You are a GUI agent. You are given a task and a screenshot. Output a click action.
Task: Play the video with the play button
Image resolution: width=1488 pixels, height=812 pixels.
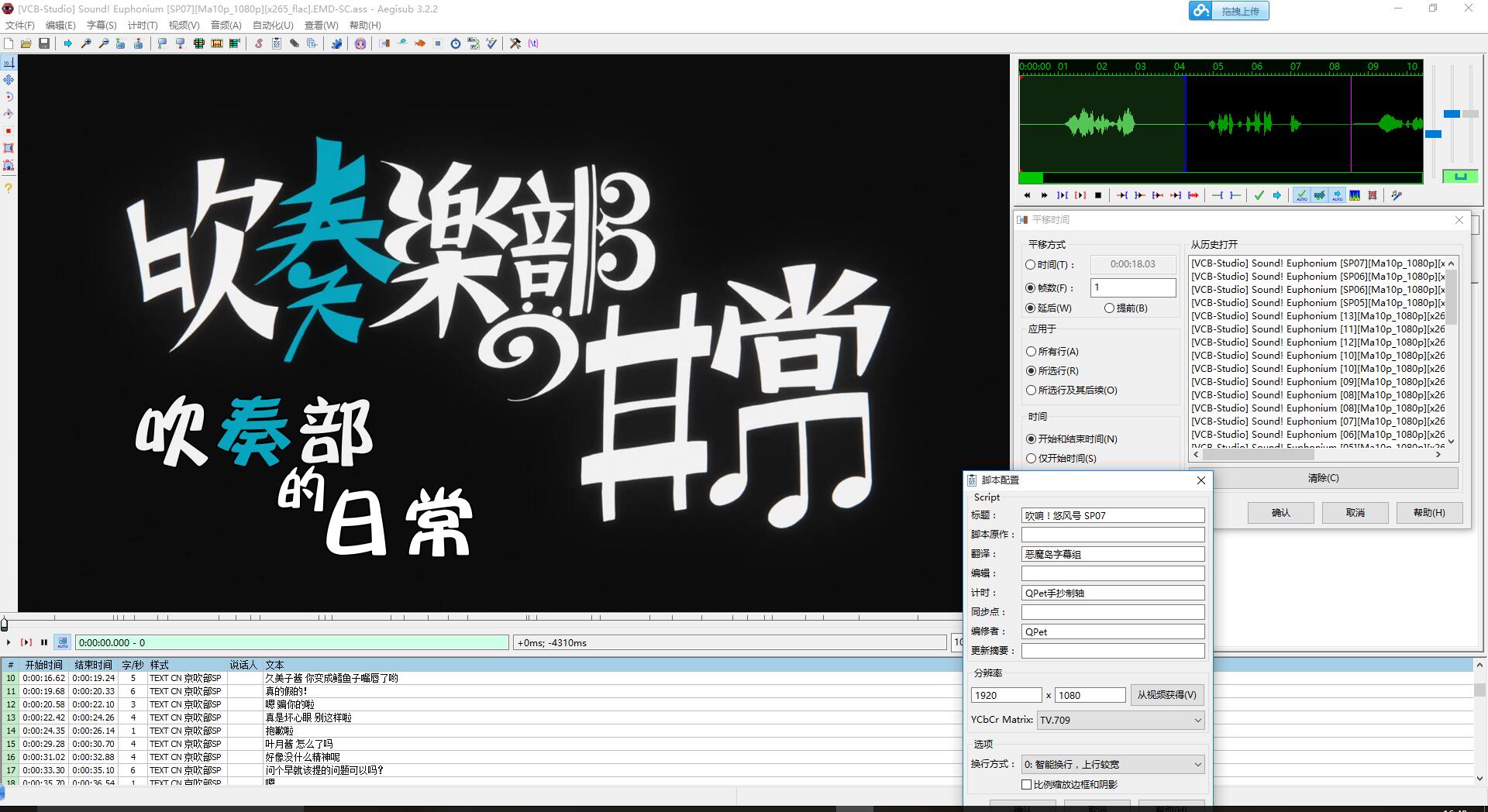coord(9,642)
